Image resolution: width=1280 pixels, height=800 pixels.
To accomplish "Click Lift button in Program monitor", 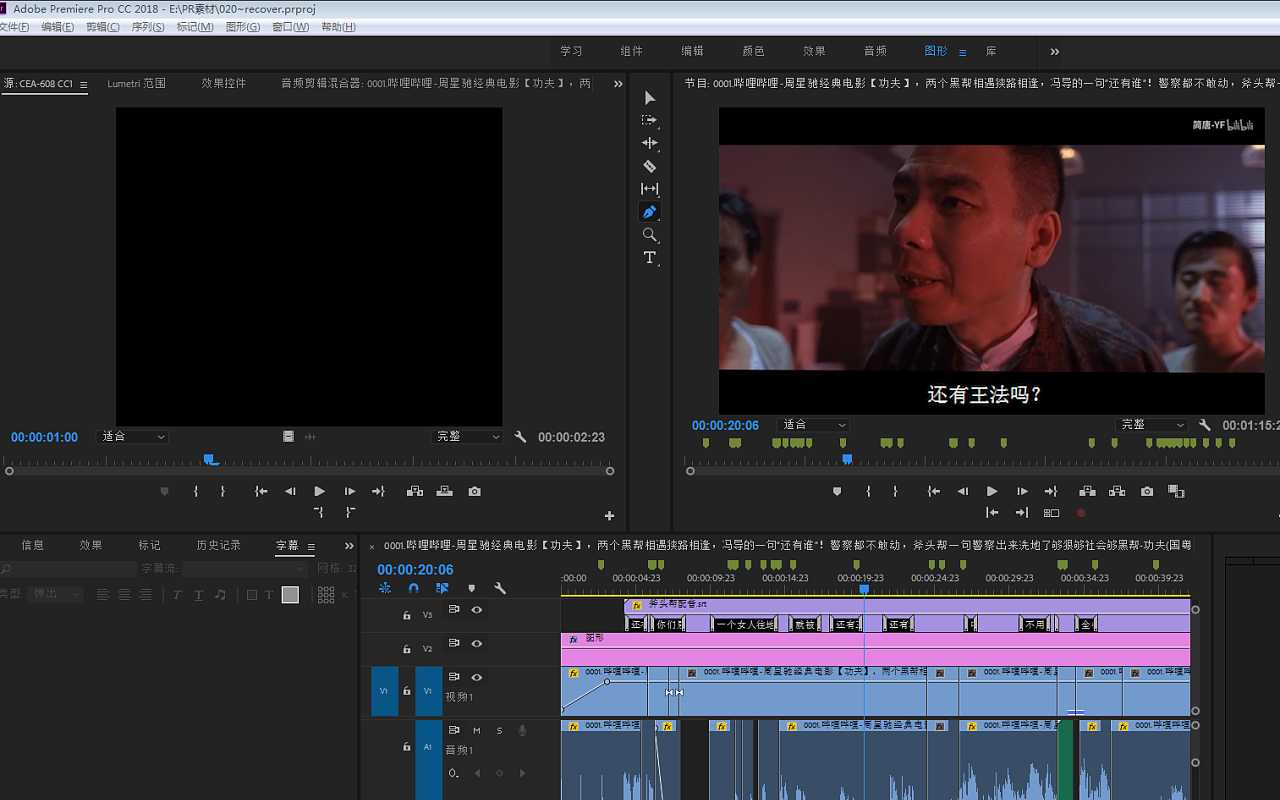I will pyautogui.click(x=1087, y=491).
